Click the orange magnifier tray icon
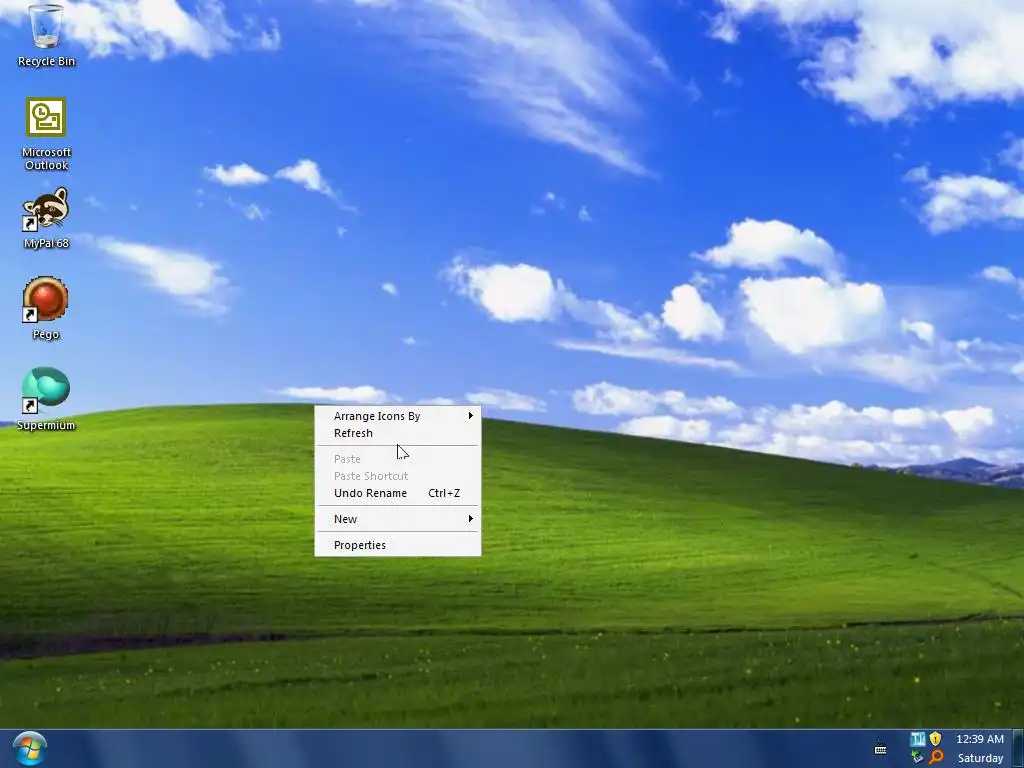This screenshot has height=768, width=1024. pos(936,758)
